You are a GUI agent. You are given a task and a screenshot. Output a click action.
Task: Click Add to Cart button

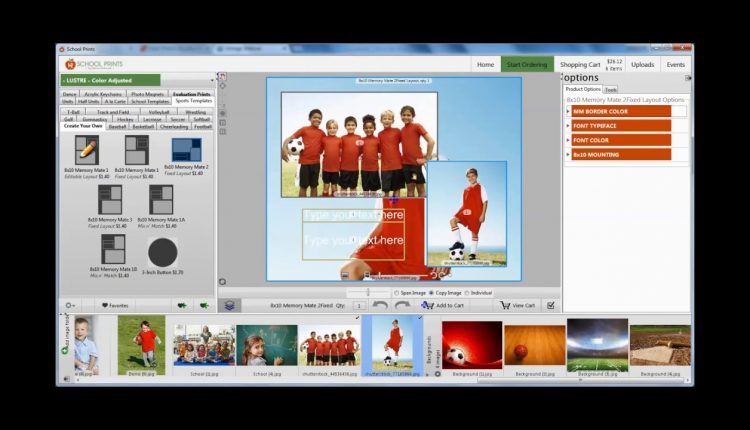coord(442,305)
